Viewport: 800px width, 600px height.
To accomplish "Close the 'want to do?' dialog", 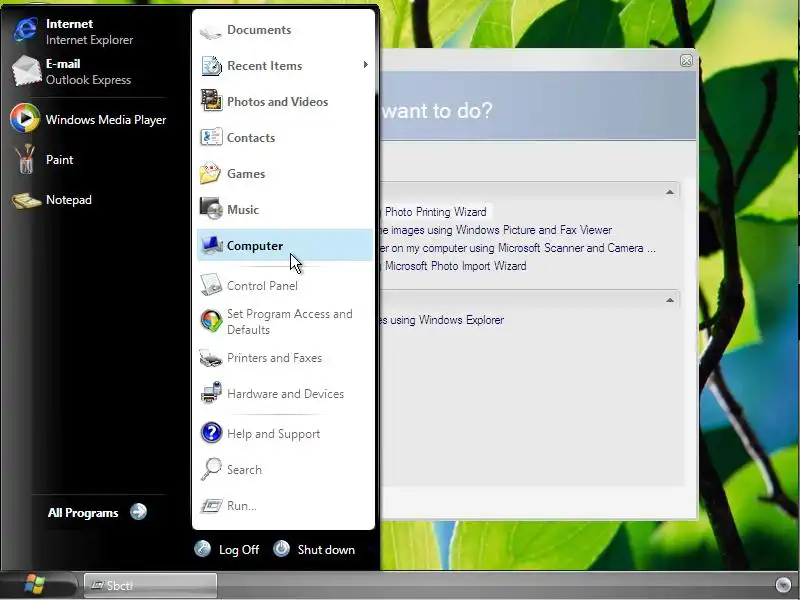I will 686,61.
